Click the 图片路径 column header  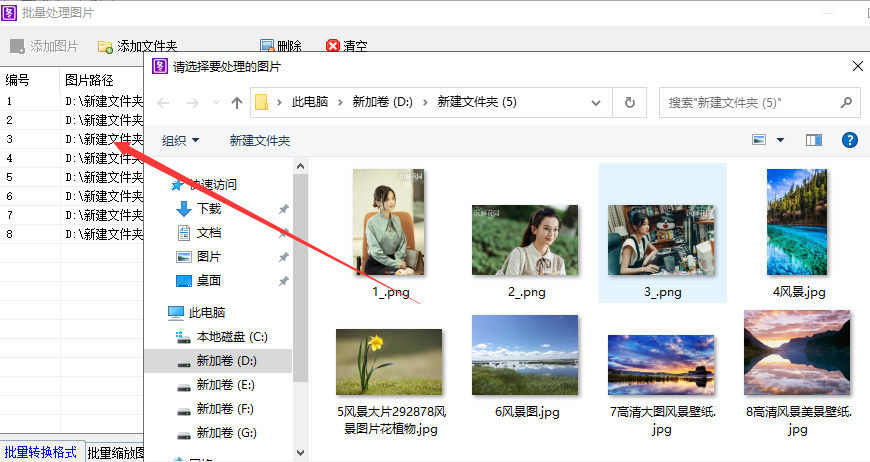point(102,80)
